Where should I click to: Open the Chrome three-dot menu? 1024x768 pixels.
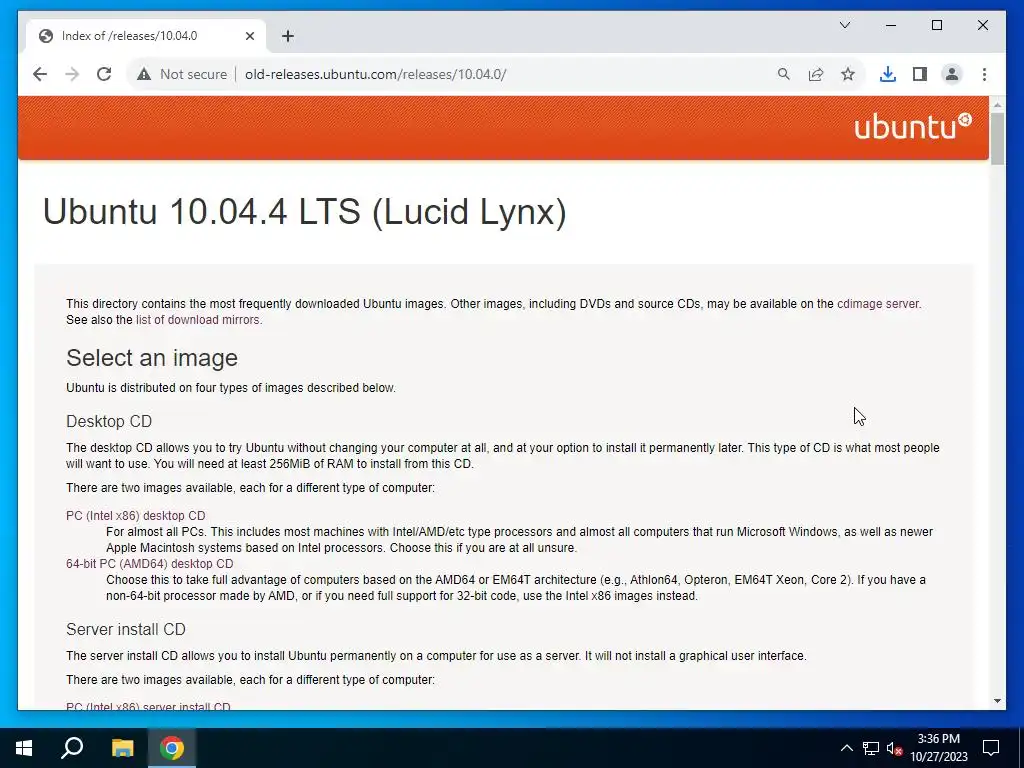click(x=984, y=74)
